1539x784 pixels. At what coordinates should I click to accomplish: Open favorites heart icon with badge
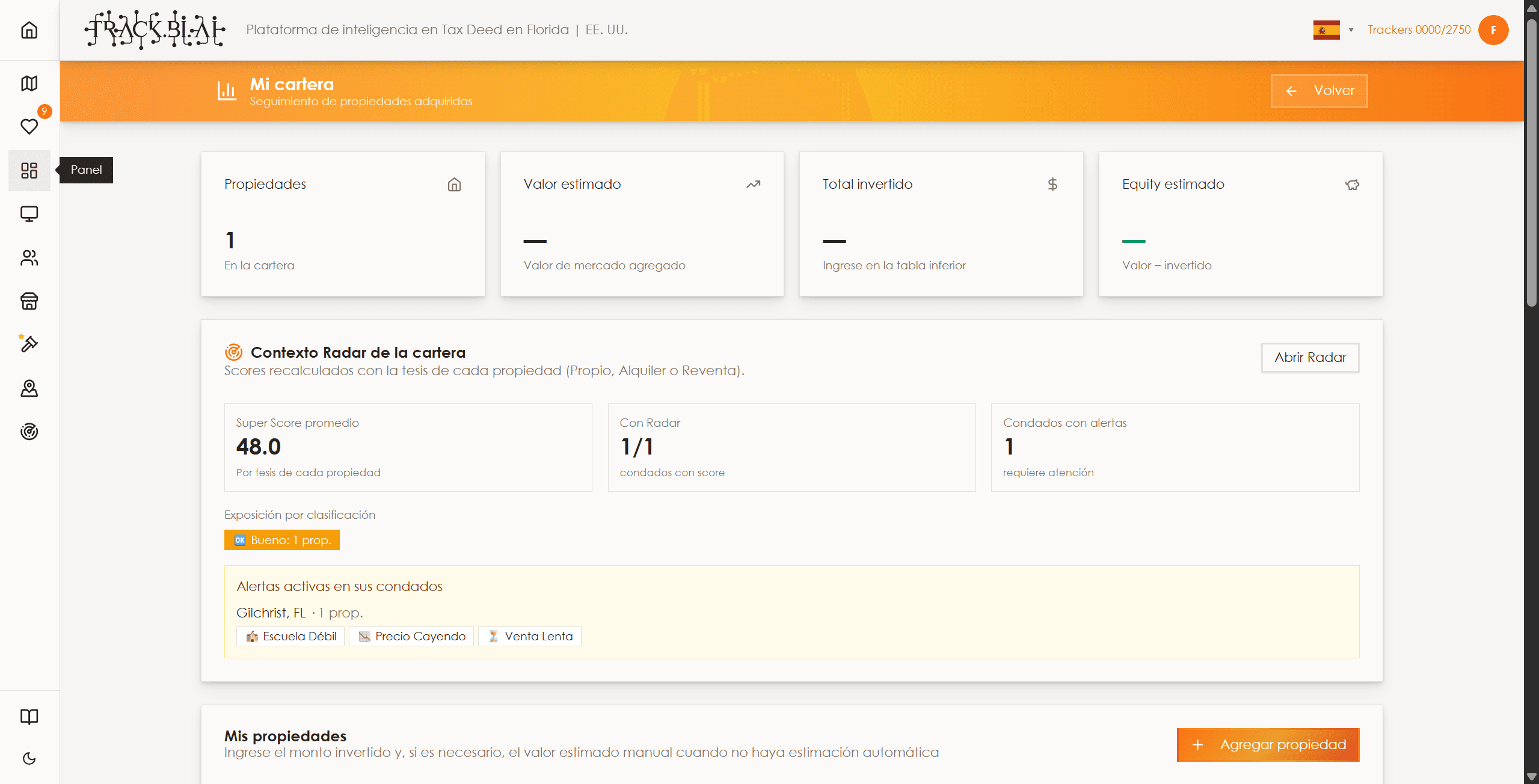tap(29, 126)
